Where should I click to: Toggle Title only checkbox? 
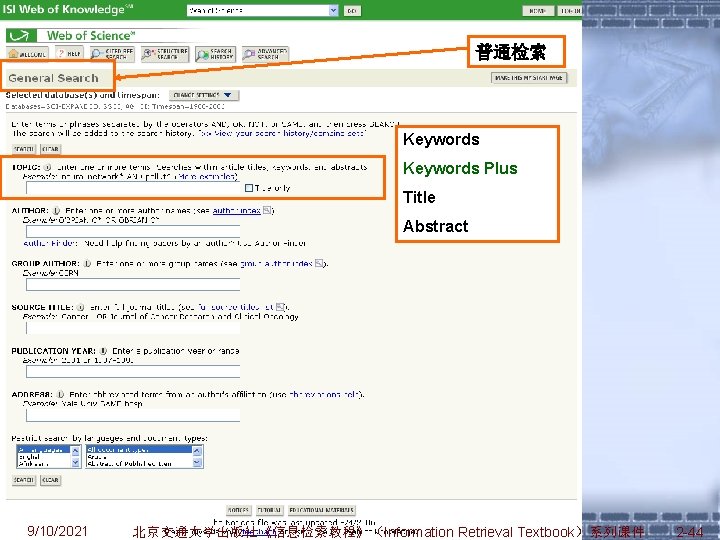tap(249, 188)
